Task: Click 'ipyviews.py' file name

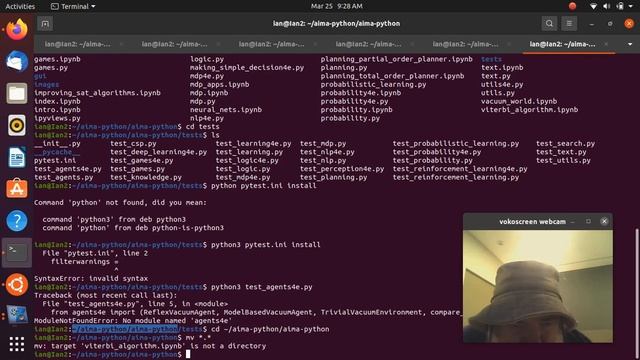Action: (57, 118)
